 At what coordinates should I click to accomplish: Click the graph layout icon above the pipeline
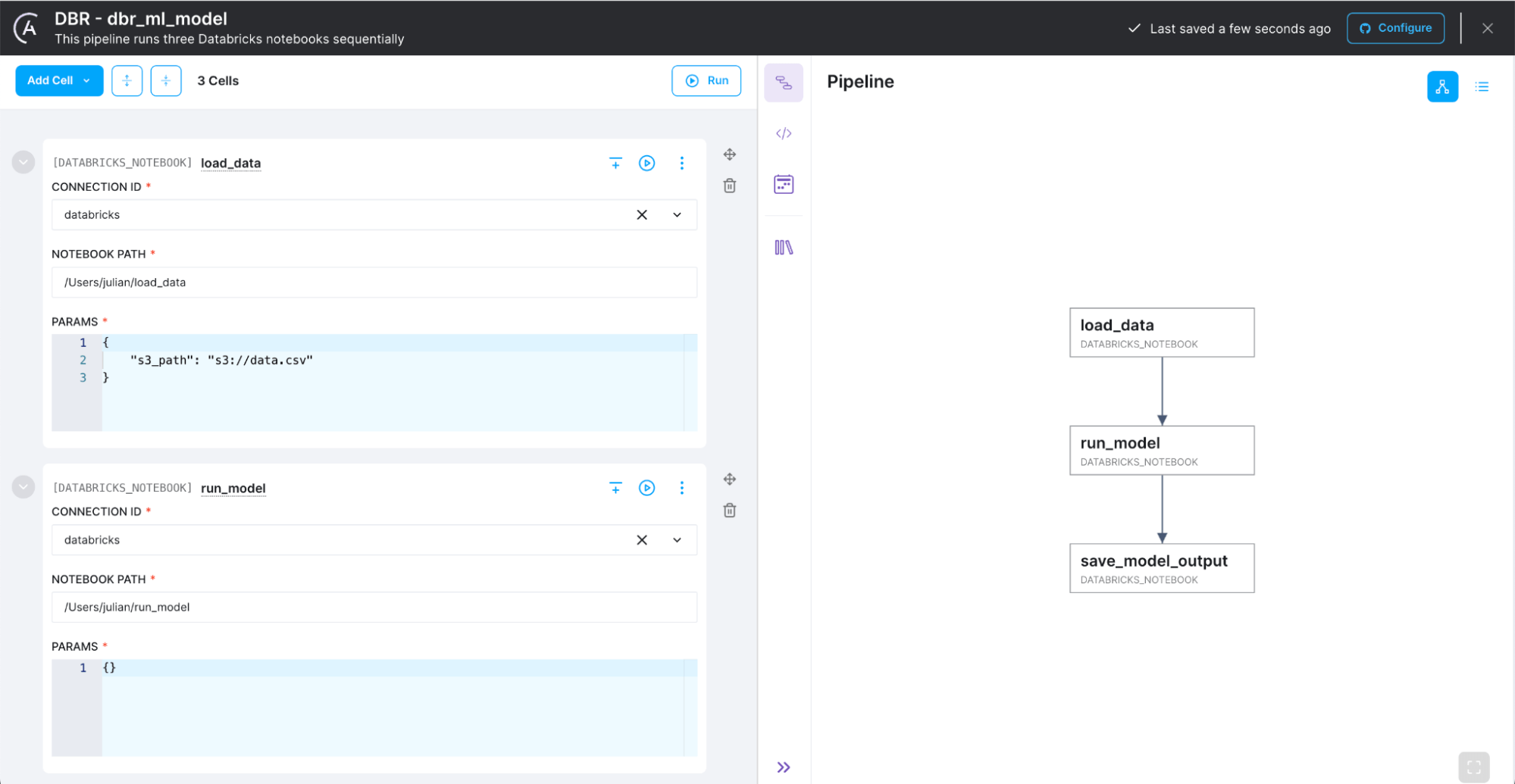[1442, 86]
